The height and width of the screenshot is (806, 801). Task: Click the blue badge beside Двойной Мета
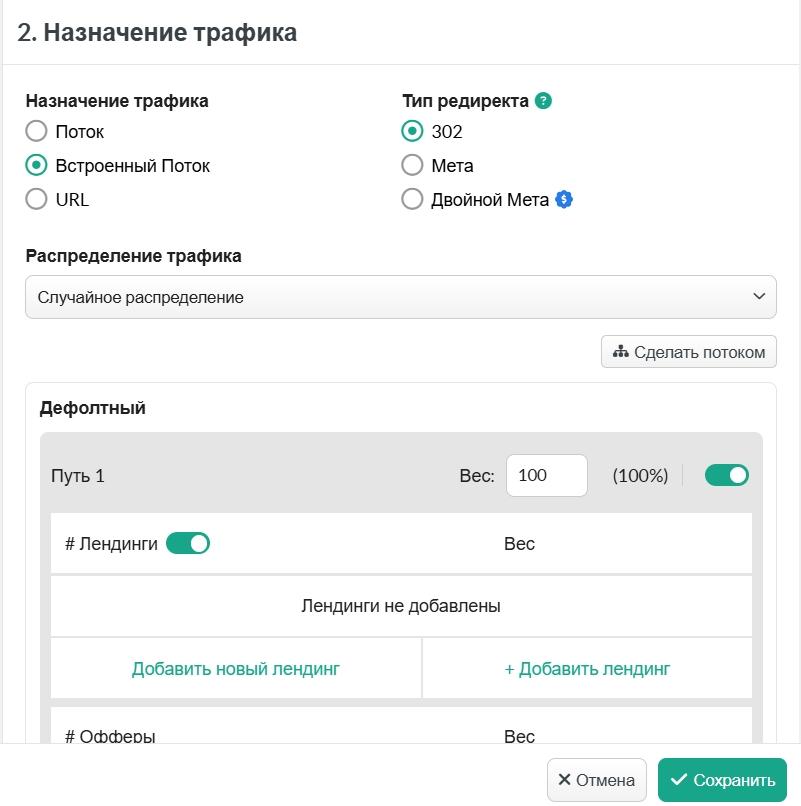[564, 199]
